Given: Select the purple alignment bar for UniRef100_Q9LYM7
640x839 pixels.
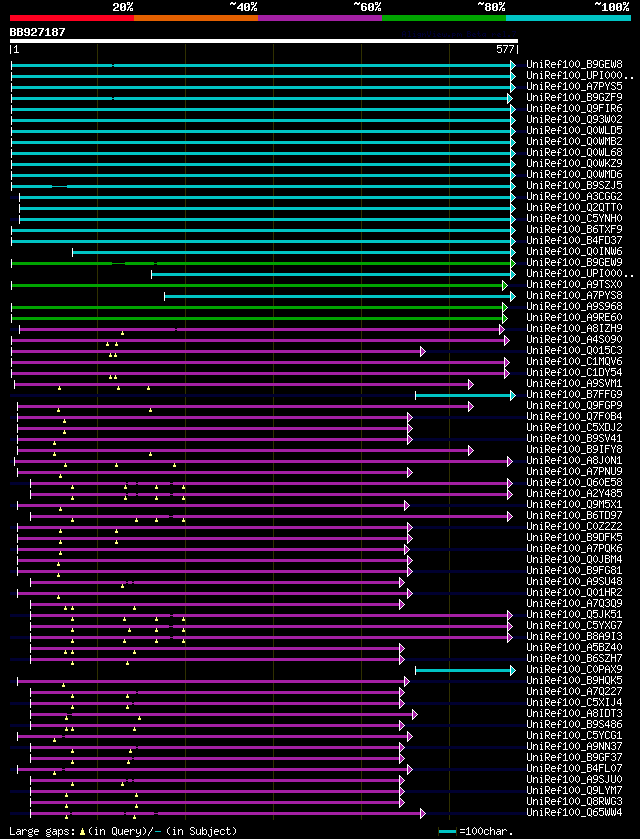Looking at the screenshot, I should [215, 791].
